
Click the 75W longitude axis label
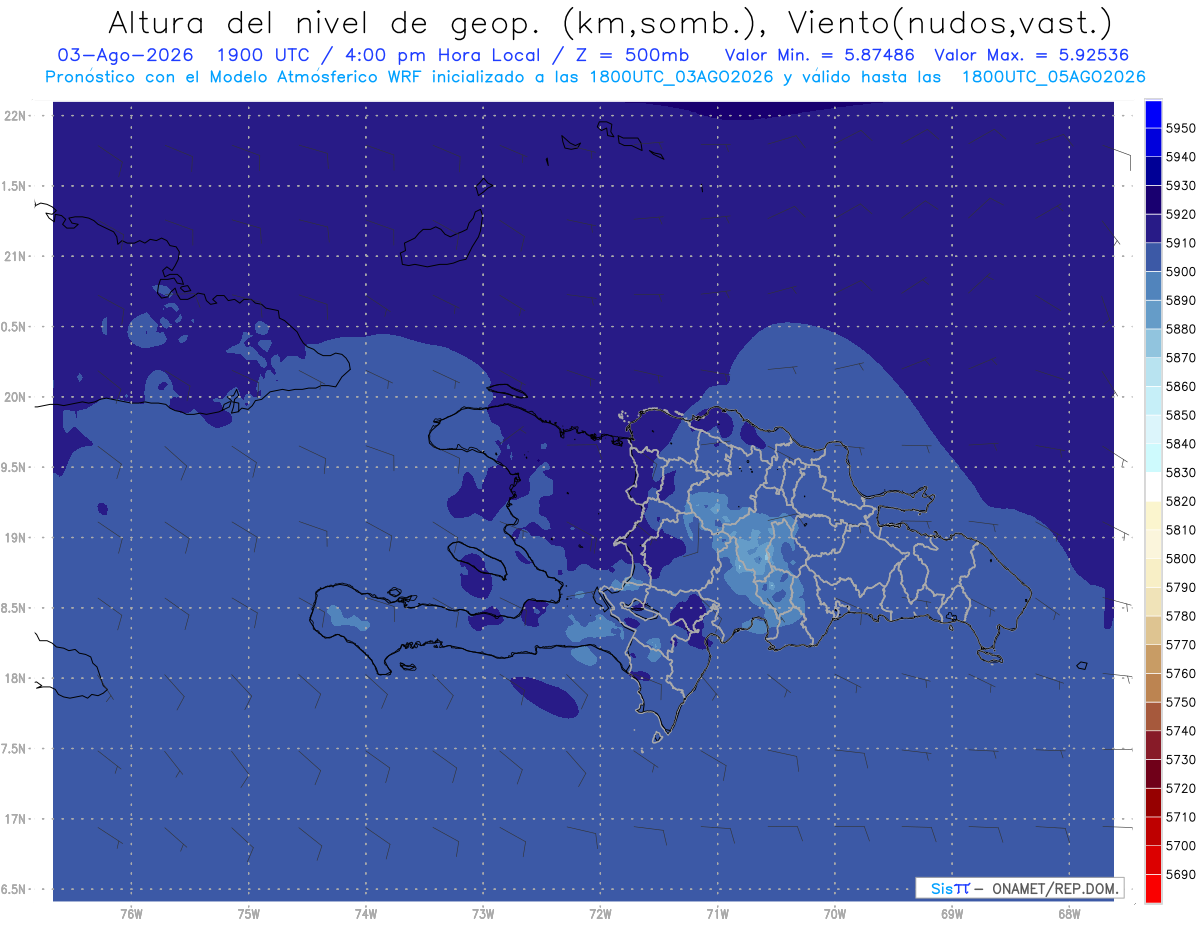[x=249, y=912]
